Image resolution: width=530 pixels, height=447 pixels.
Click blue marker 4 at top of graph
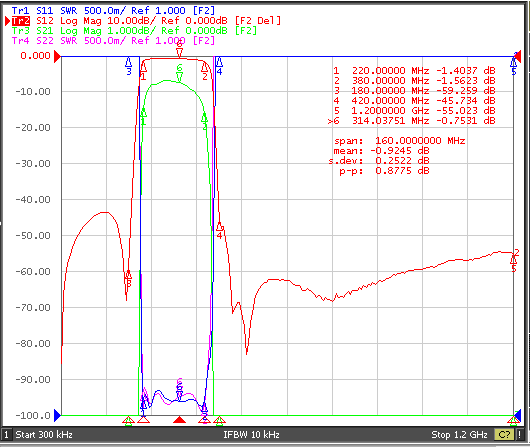[x=219, y=66]
